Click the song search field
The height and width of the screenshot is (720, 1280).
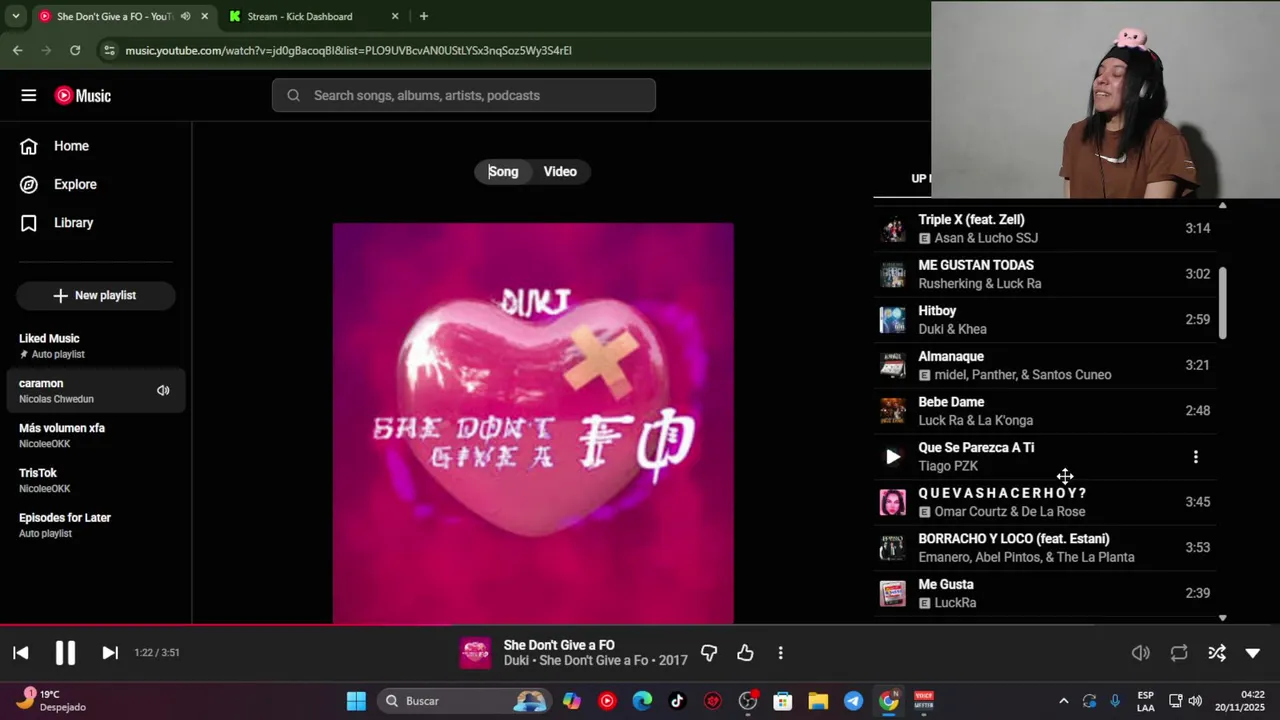464,96
